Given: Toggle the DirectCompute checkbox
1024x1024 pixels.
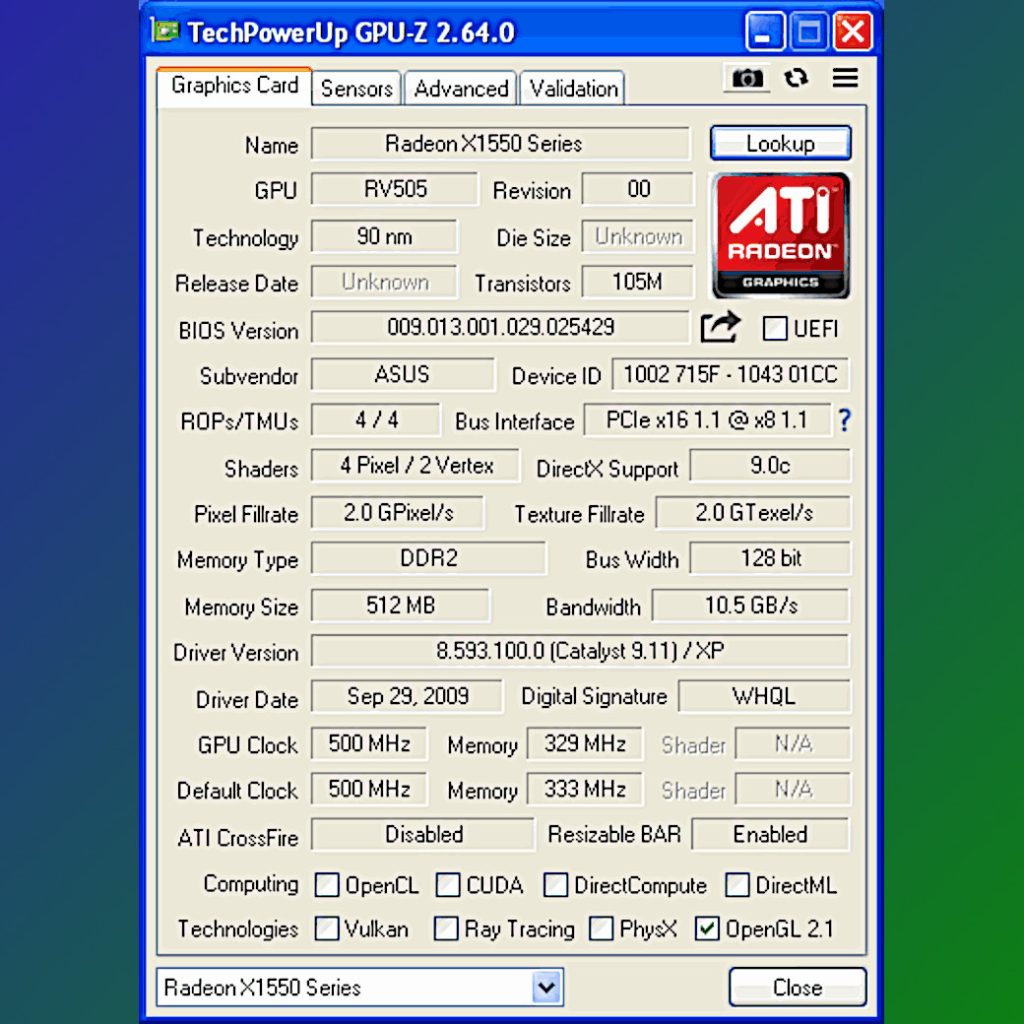Looking at the screenshot, I should tap(556, 886).
